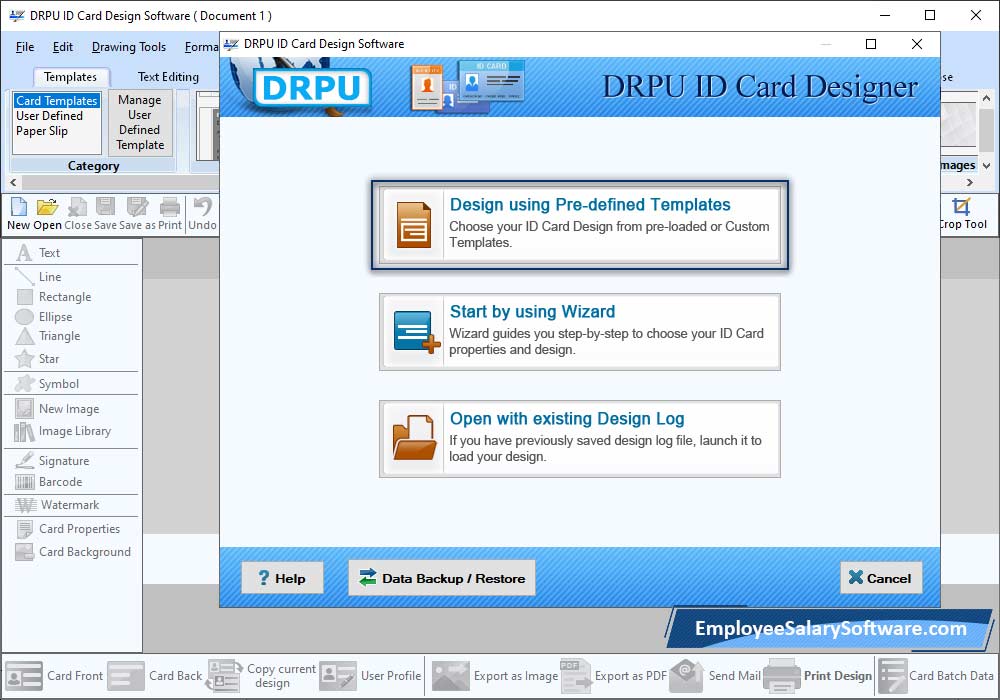Click ribbon scroll left arrow
1000x700 pixels.
(13, 182)
